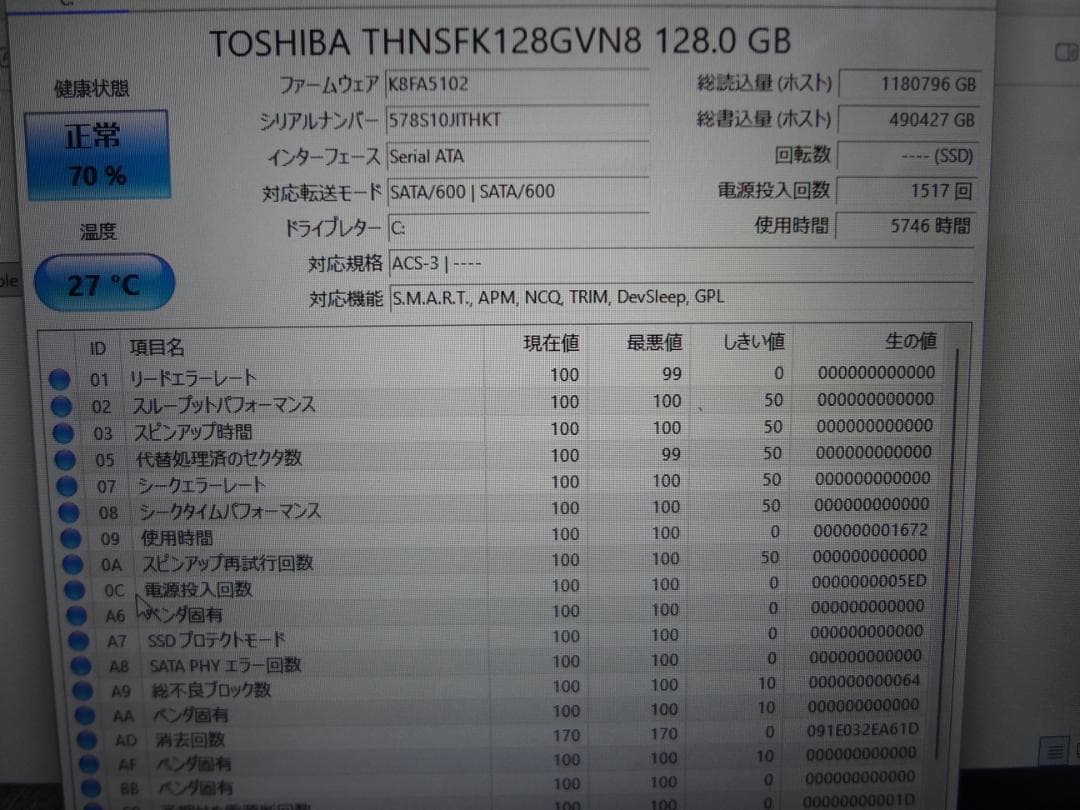Click the status dot for ID A9 row
This screenshot has width=1080, height=810.
click(83, 691)
